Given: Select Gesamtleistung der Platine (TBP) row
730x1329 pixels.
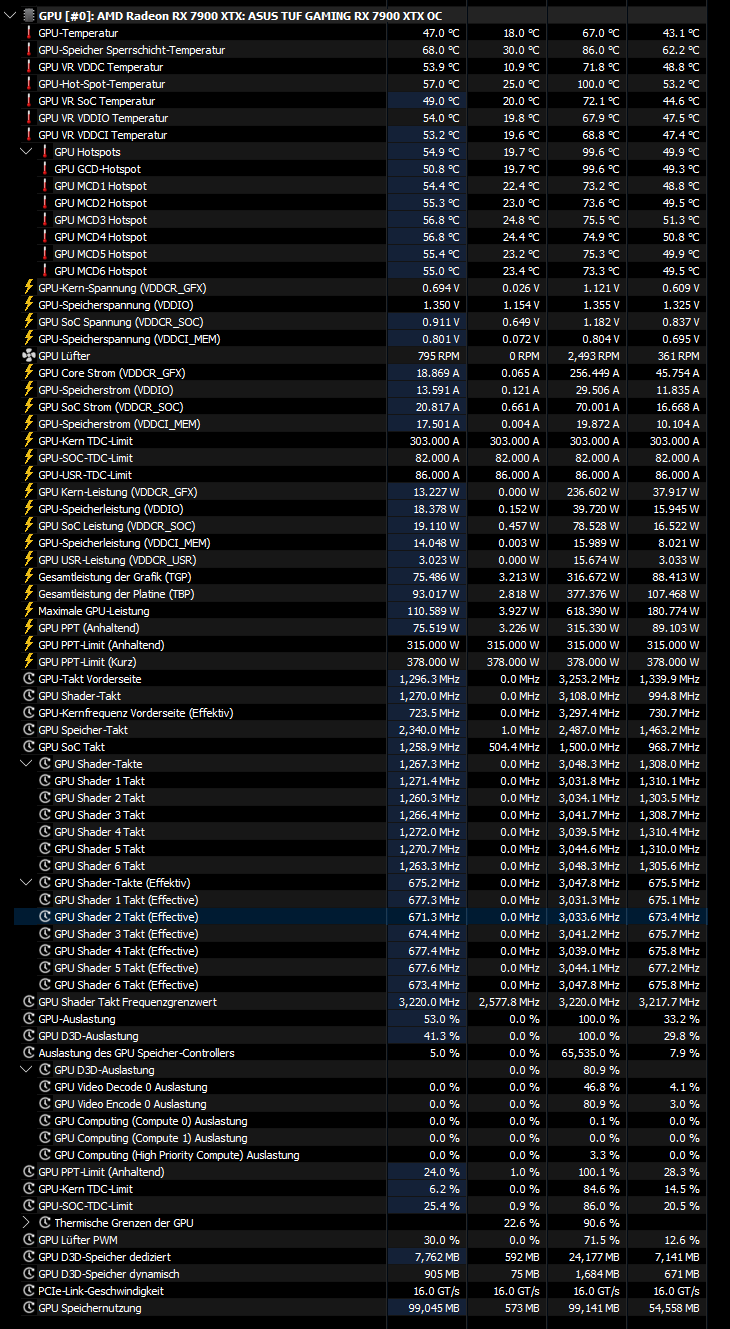Looking at the screenshot, I should point(360,594).
